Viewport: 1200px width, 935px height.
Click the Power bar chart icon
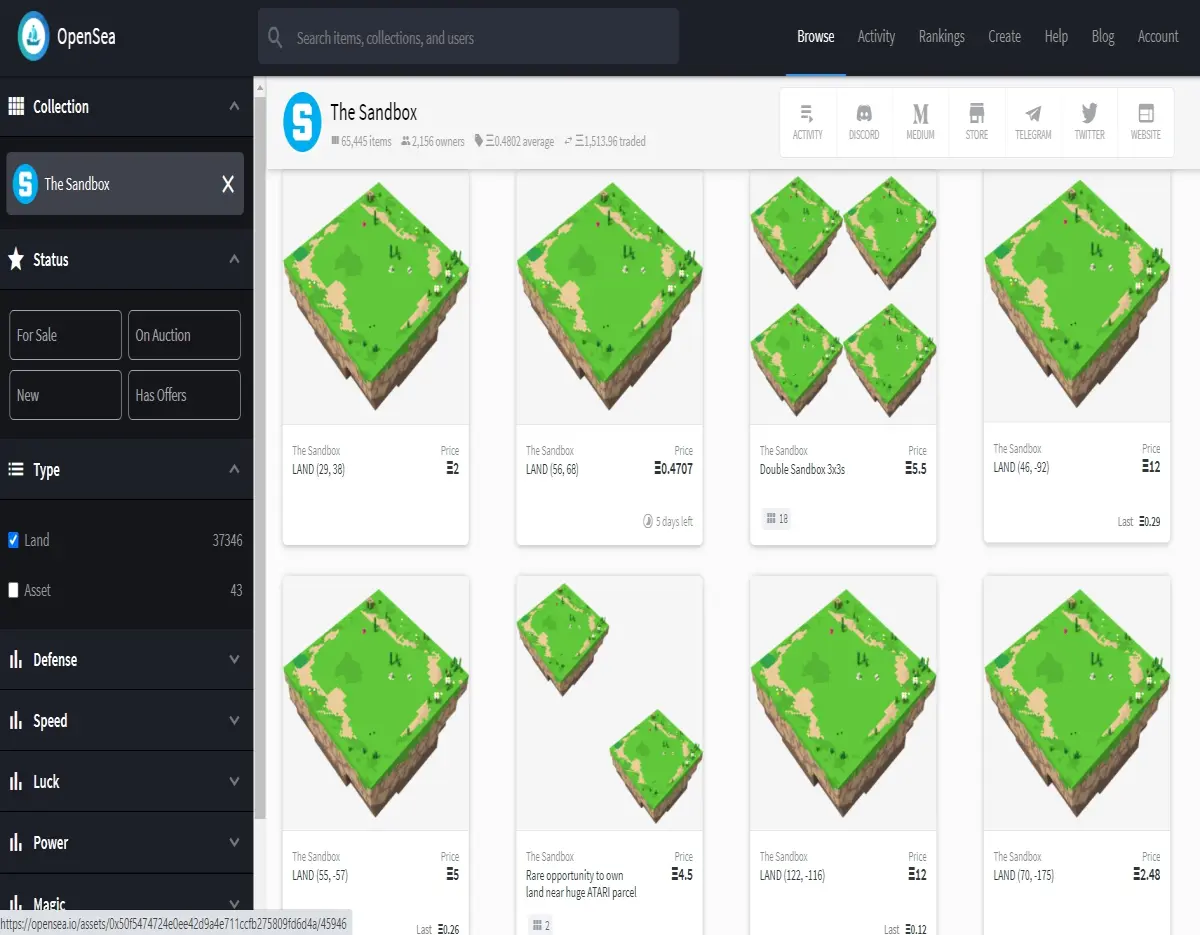tap(16, 843)
